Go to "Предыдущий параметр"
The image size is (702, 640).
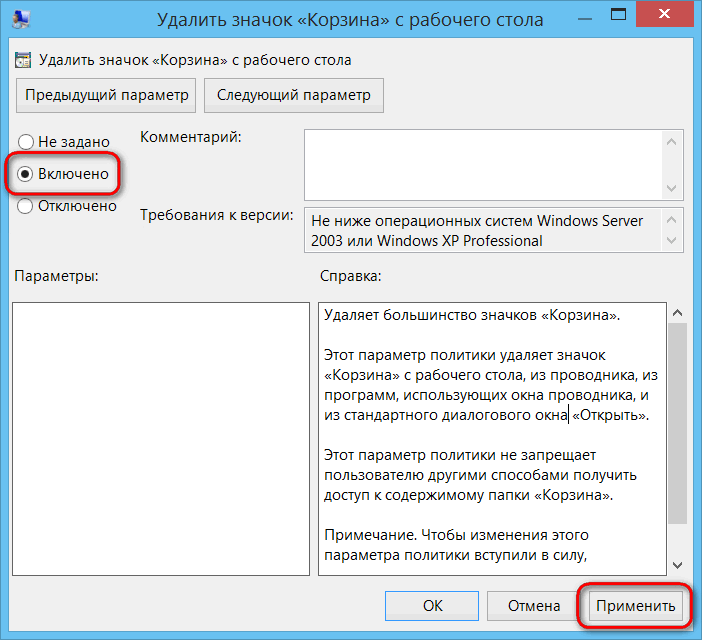(x=106, y=95)
